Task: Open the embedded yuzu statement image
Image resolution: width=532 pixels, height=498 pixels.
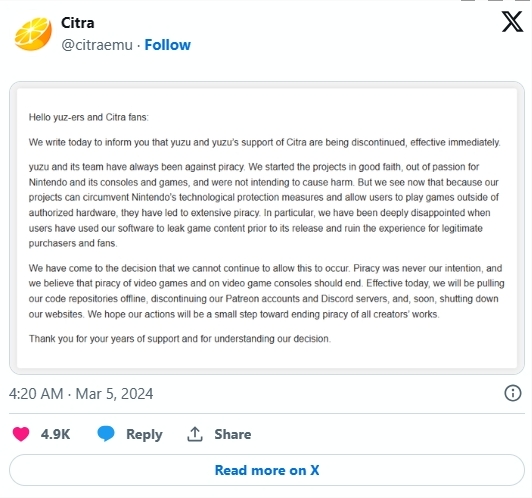Action: pos(267,228)
